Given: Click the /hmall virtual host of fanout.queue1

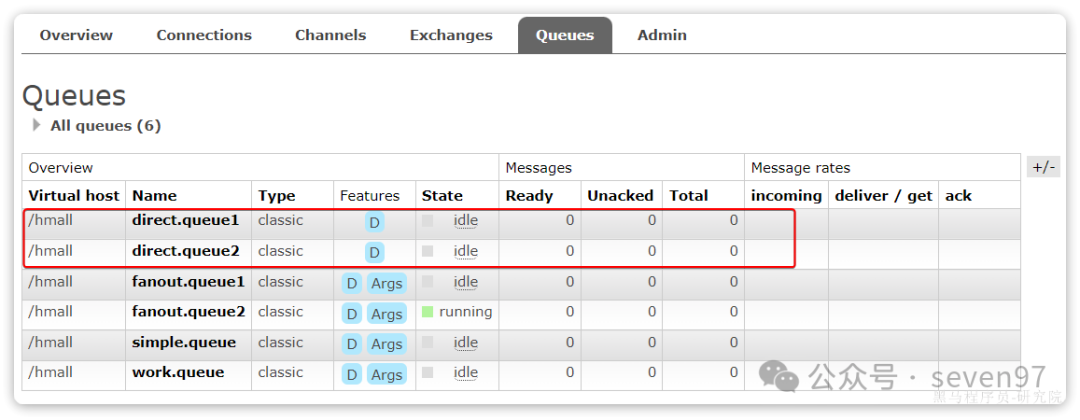Looking at the screenshot, I should tap(50, 282).
